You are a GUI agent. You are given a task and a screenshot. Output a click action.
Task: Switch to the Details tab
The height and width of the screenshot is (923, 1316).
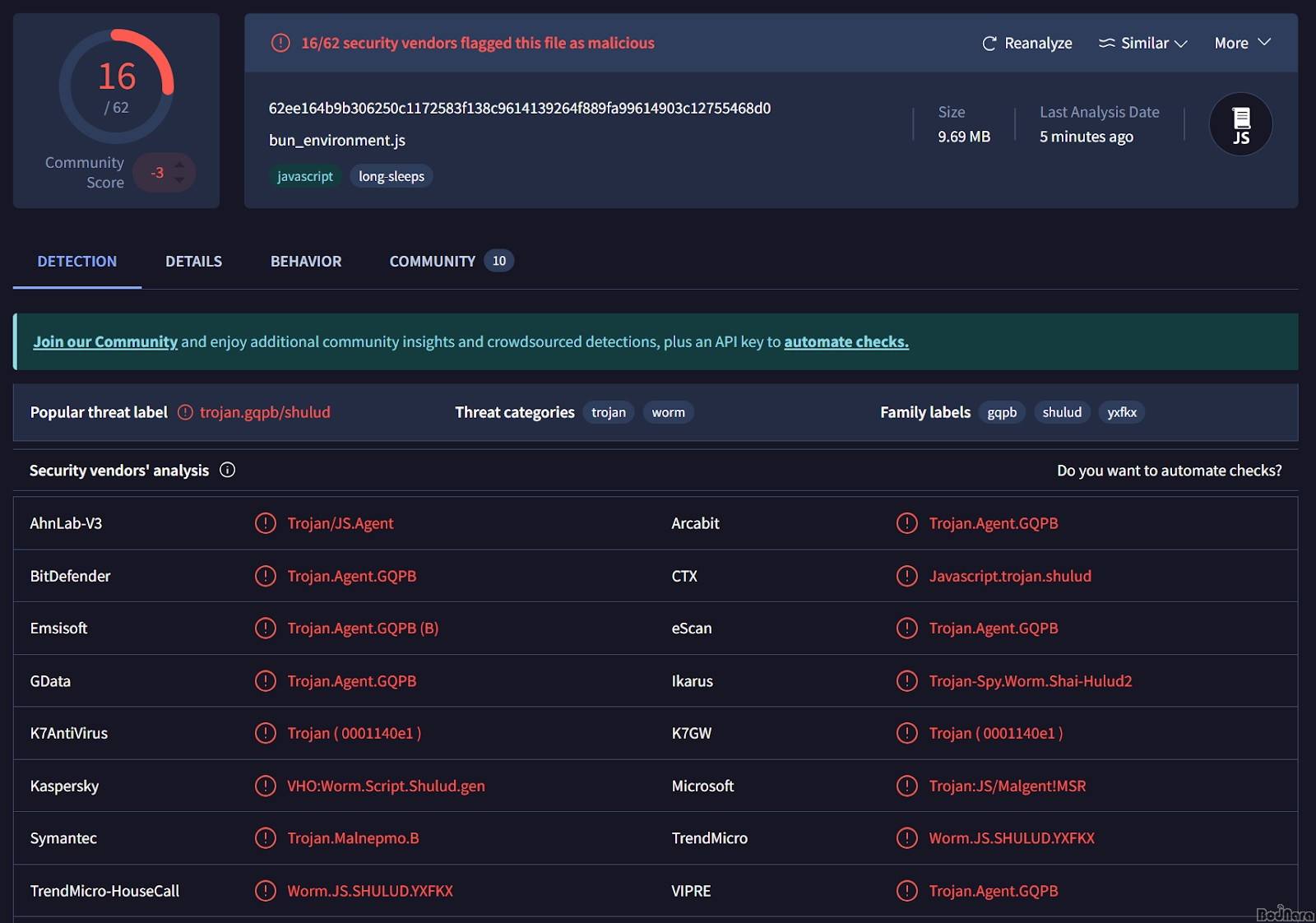tap(193, 262)
